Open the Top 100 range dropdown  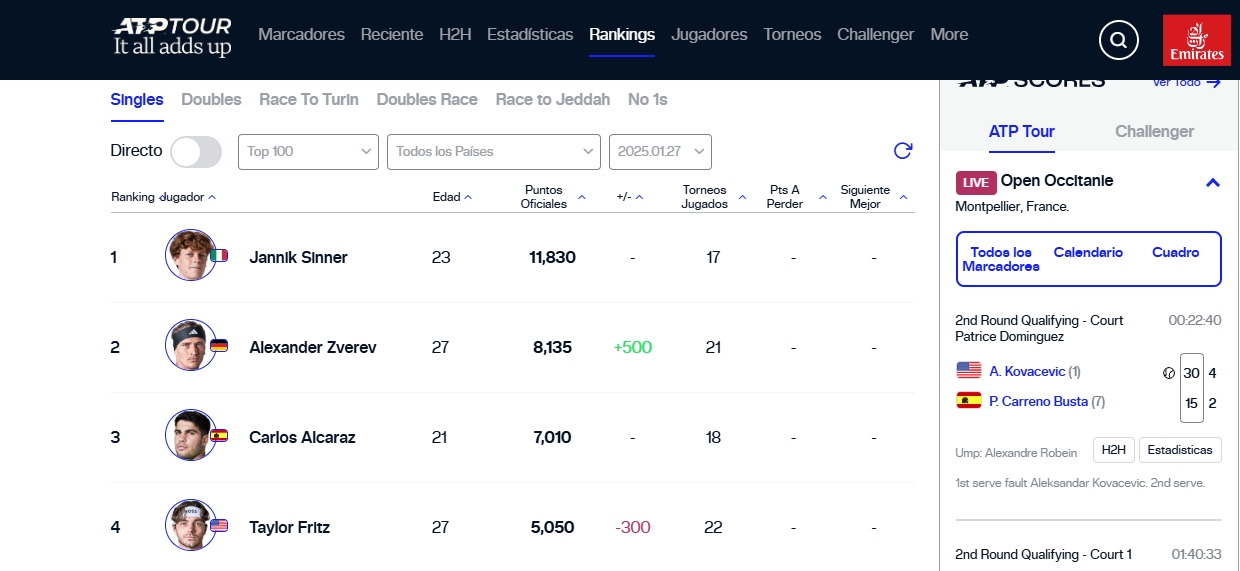[x=308, y=152]
